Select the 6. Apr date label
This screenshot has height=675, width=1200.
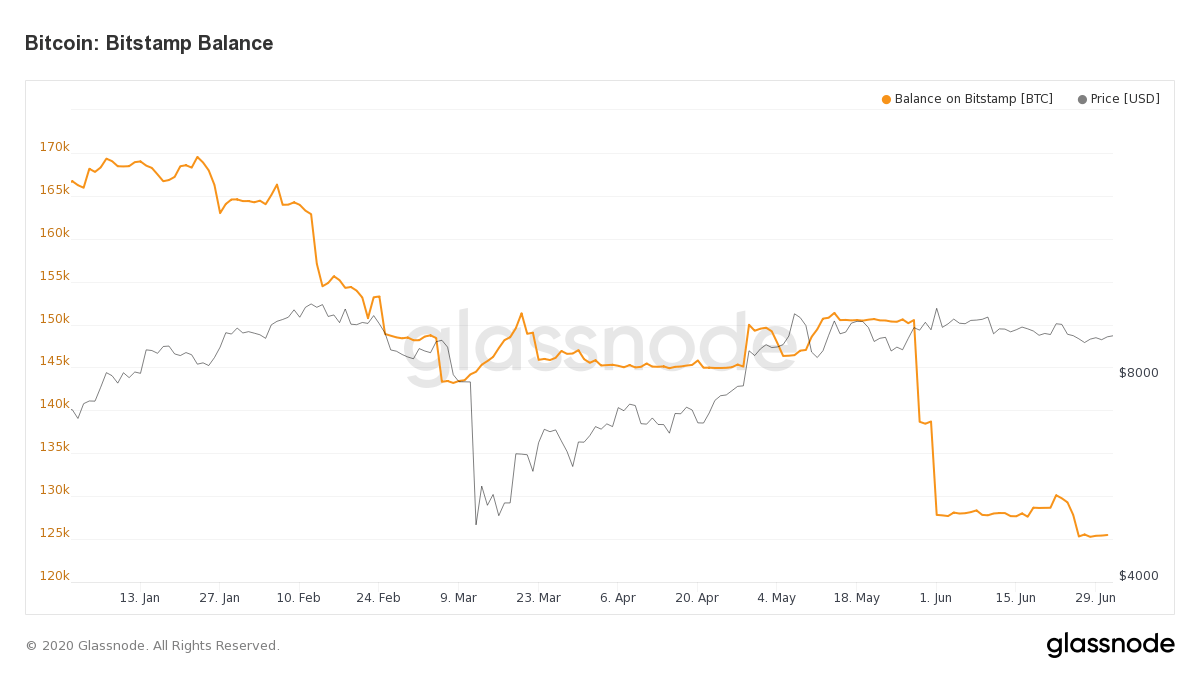pyautogui.click(x=617, y=598)
